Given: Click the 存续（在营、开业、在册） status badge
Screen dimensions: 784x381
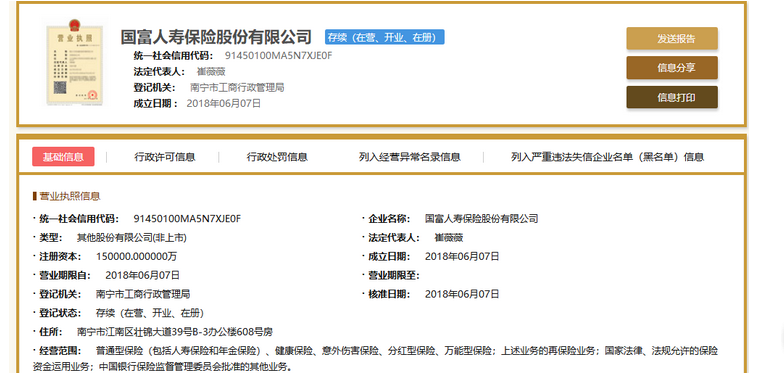Looking at the screenshot, I should click(x=384, y=37).
